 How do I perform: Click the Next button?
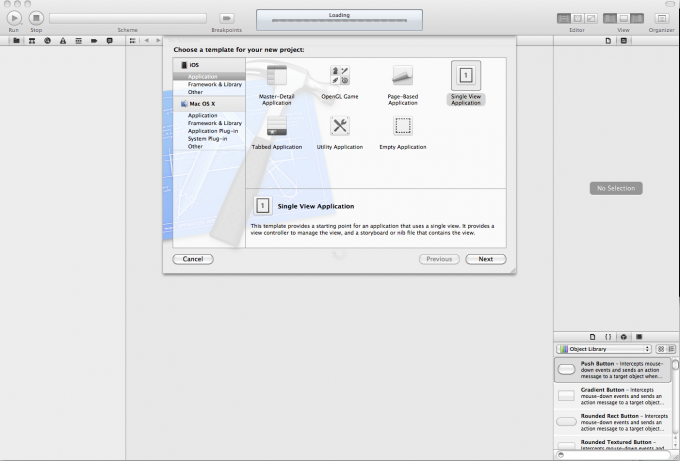486,259
